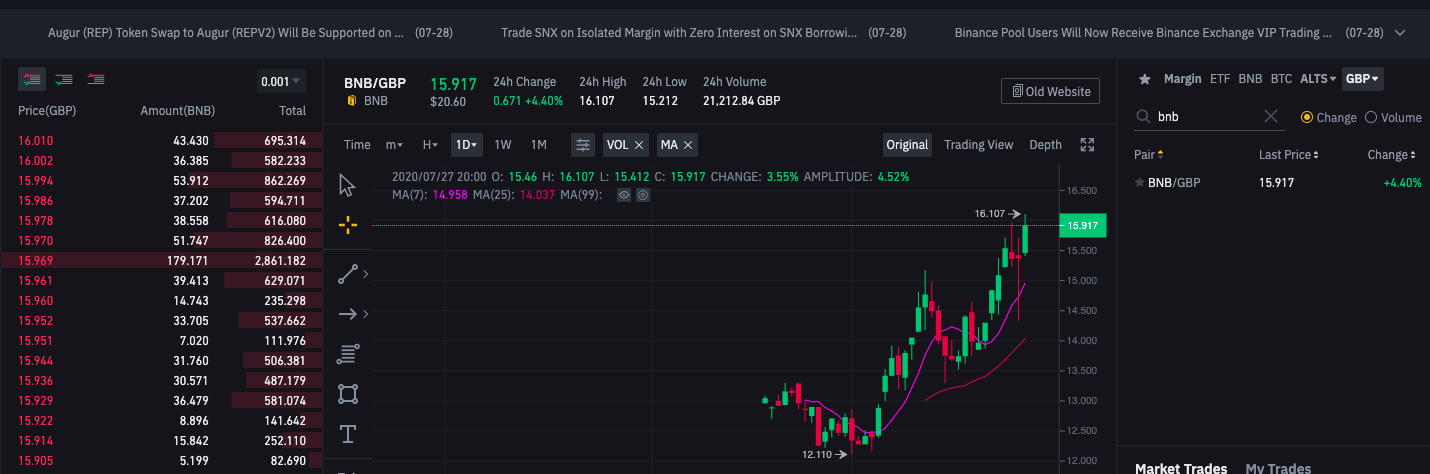Select the 15.969 ask price row
Viewport: 1430px width, 474px height.
(162, 260)
